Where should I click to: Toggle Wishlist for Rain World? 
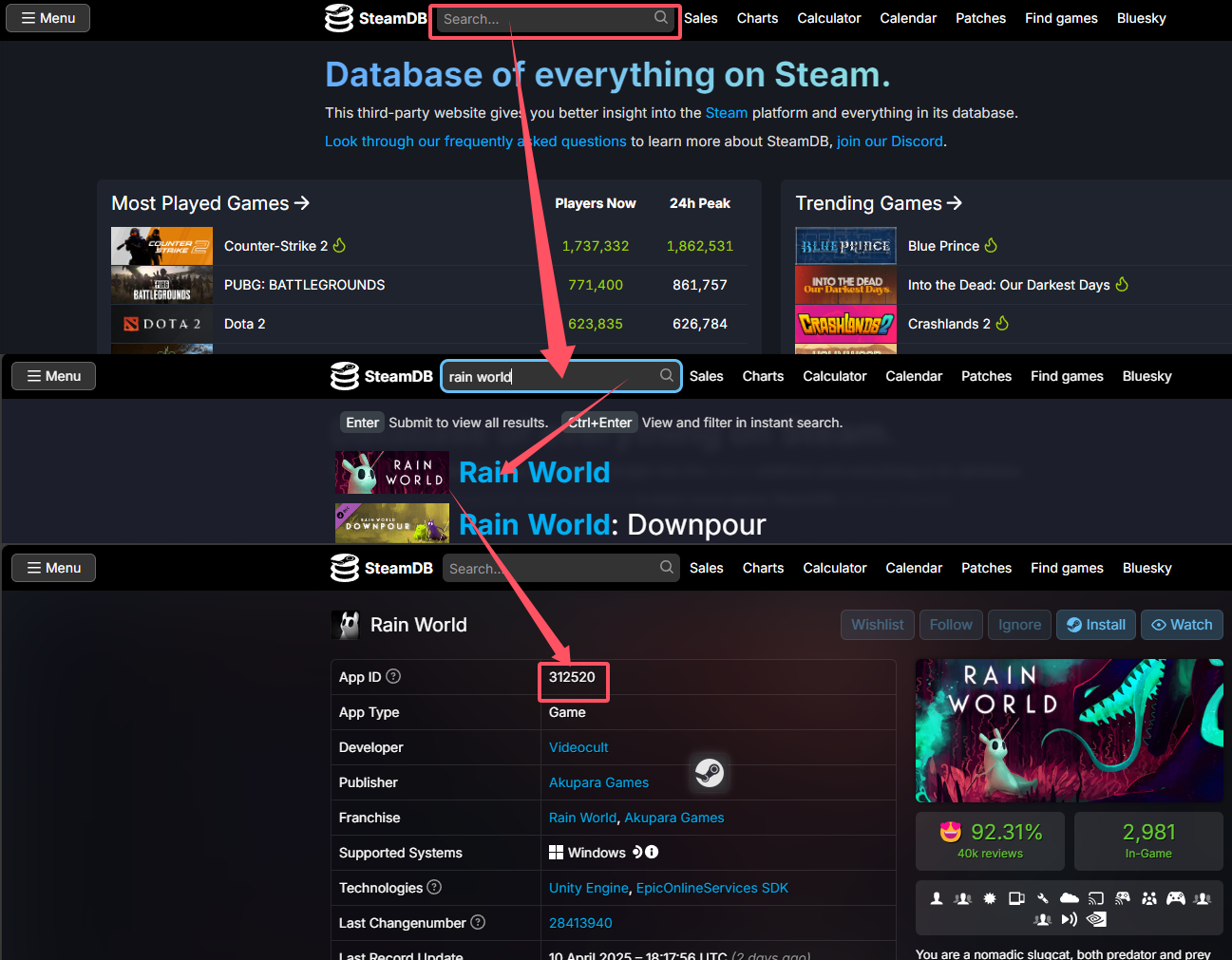pos(877,624)
